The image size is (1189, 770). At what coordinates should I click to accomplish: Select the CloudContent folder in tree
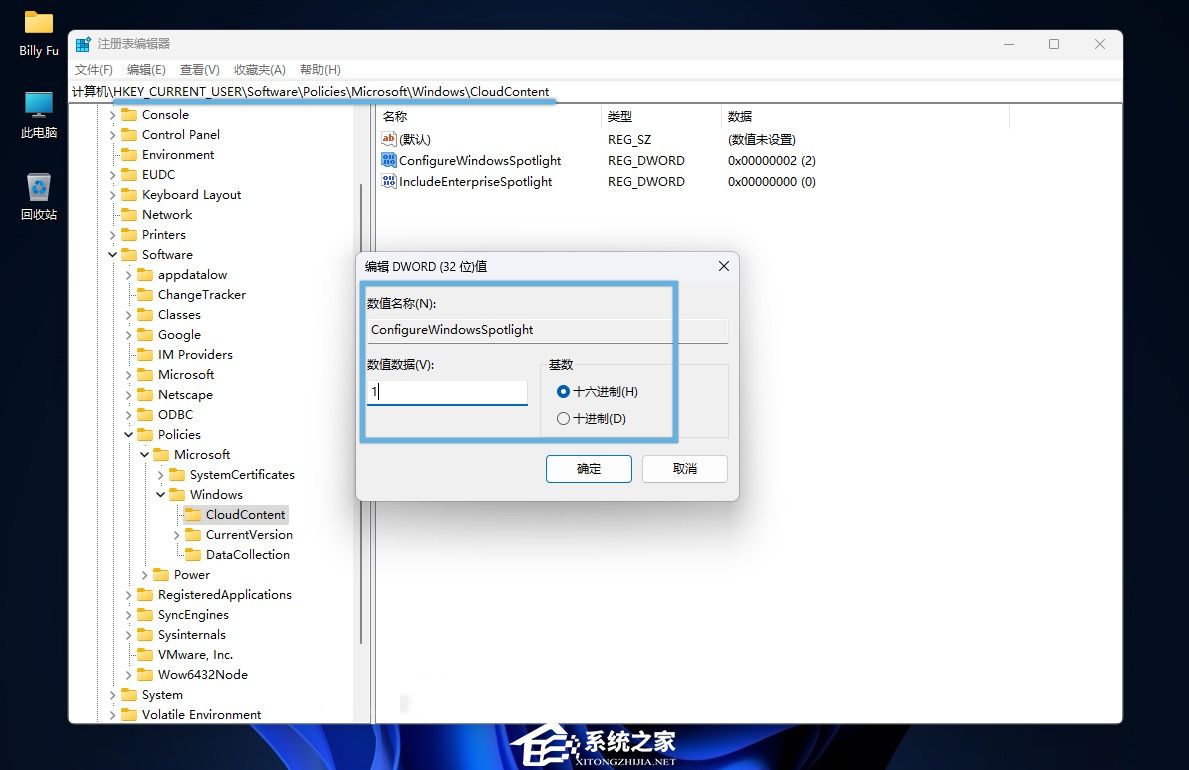pos(245,514)
